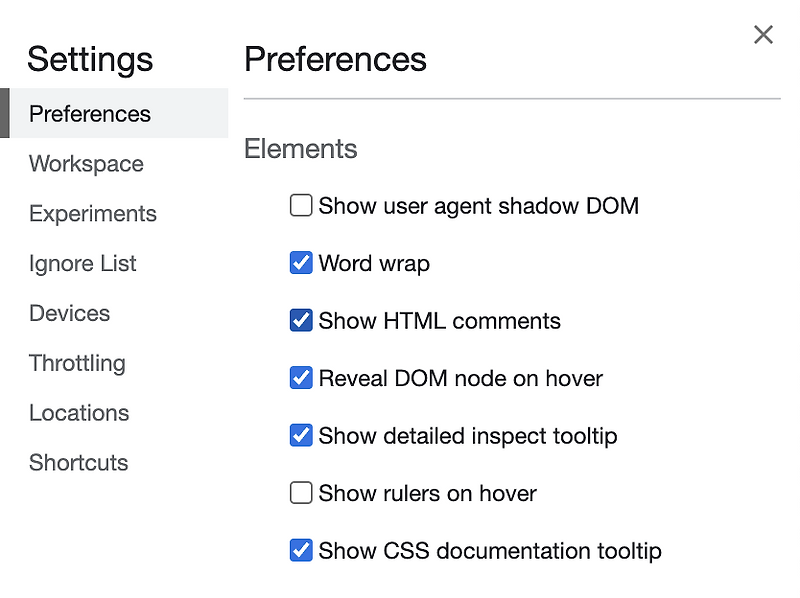Toggle Reveal DOM node on hover
The width and height of the screenshot is (800, 598).
pos(301,378)
